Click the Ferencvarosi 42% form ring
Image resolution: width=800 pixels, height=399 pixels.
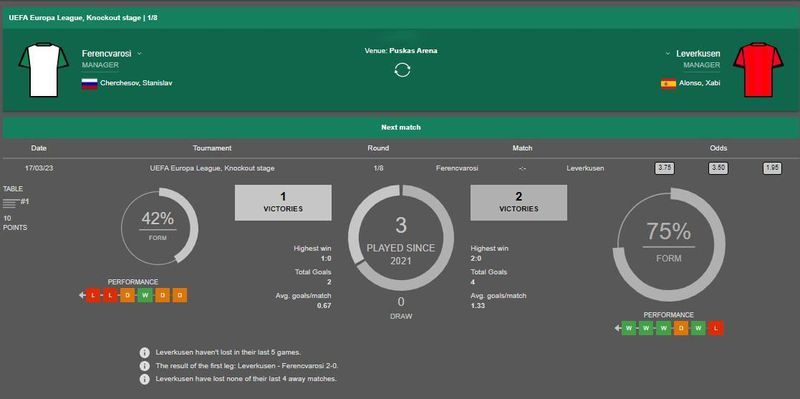tap(160, 226)
